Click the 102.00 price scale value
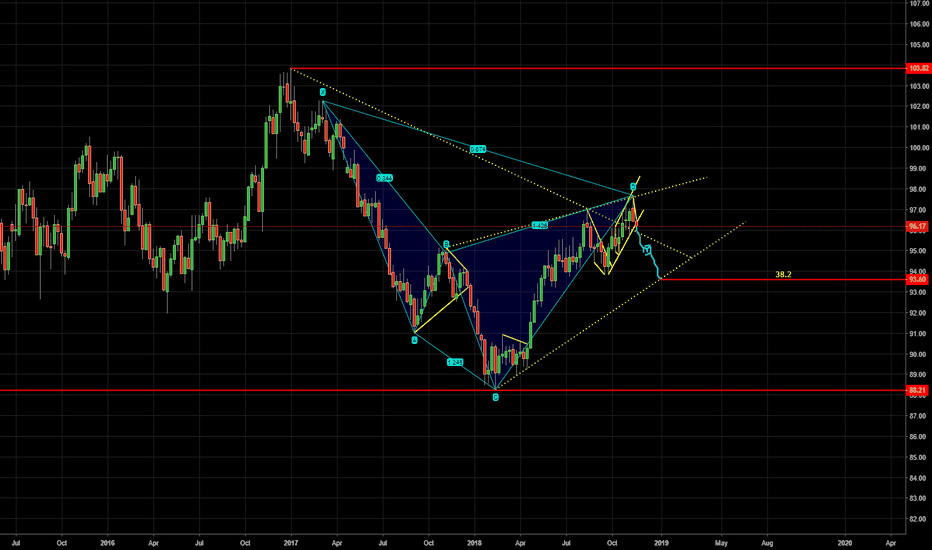Viewport: 932px width, 550px height. click(920, 106)
